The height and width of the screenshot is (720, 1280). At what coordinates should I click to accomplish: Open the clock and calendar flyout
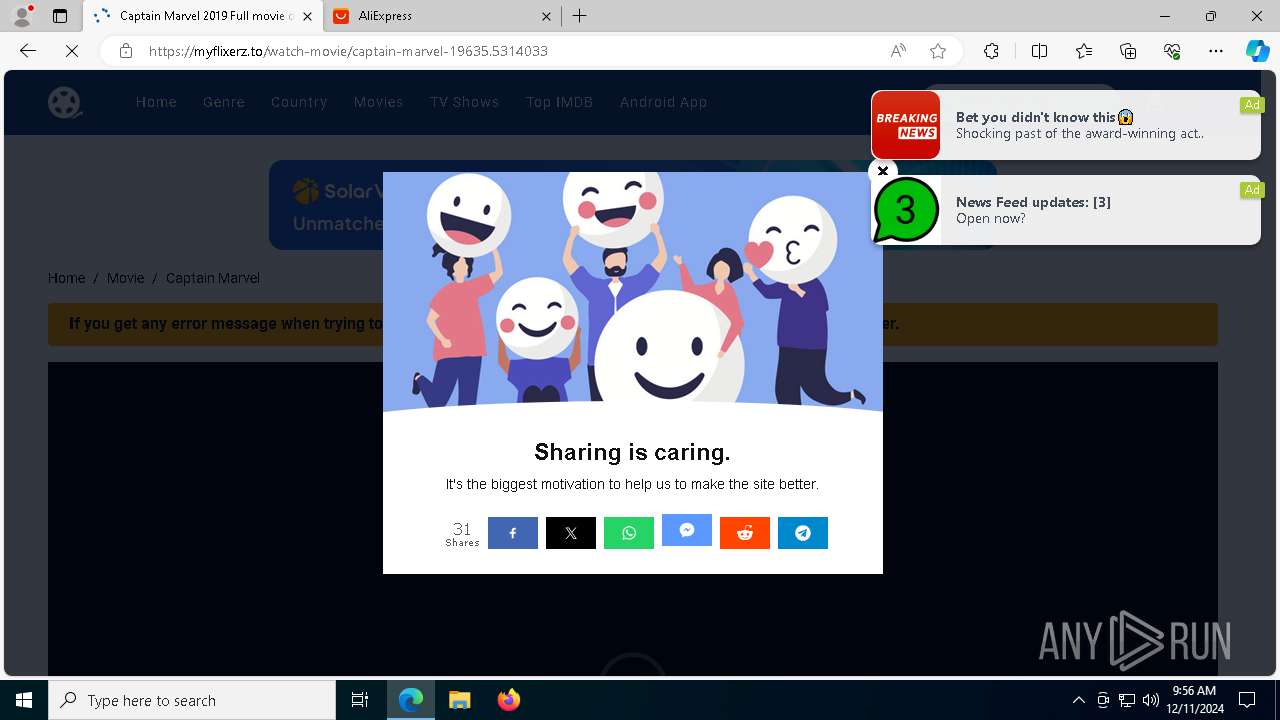pyautogui.click(x=1194, y=700)
